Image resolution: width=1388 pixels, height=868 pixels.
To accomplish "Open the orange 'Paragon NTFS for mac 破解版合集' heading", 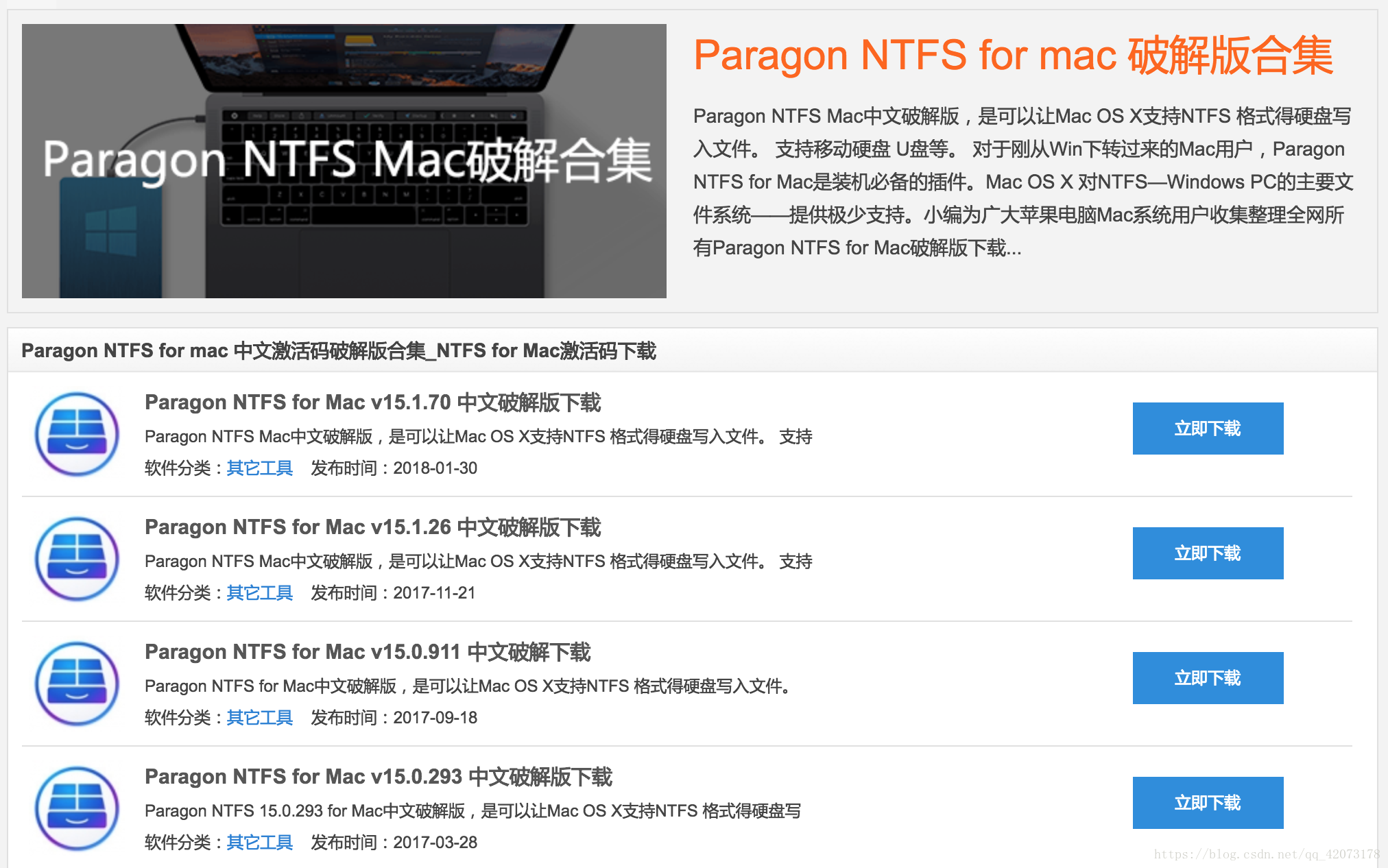I will click(1014, 56).
